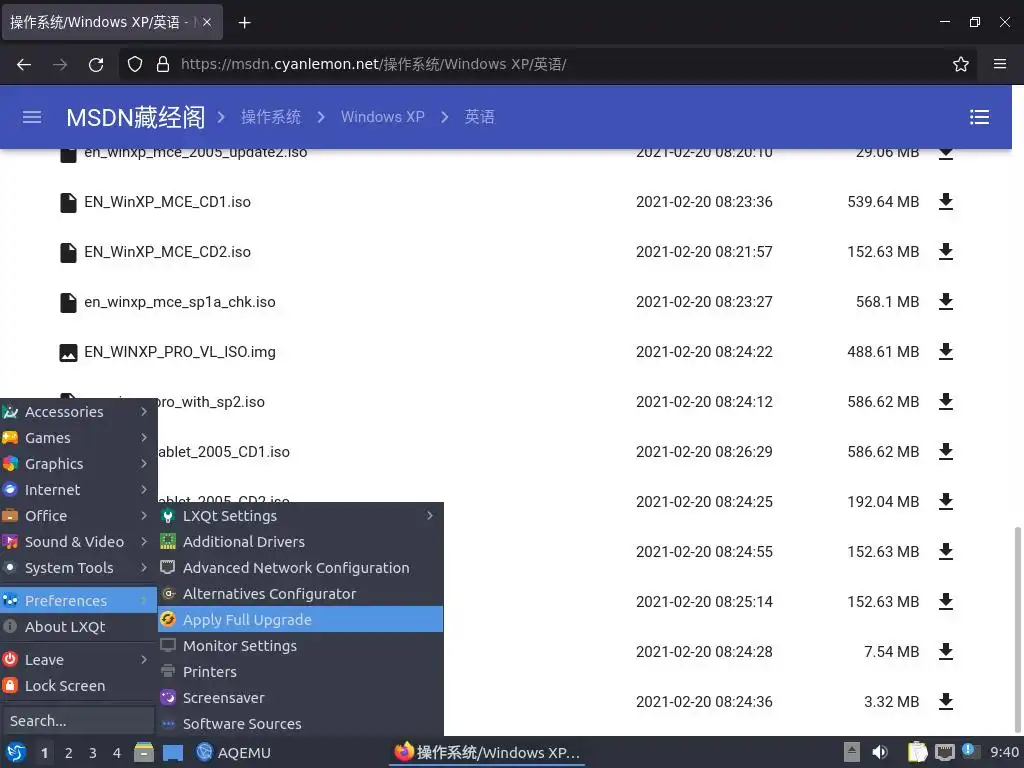This screenshot has height=768, width=1024.
Task: Click download icon for en_winxp_mce_sp1a_chk.iso
Action: [946, 302]
